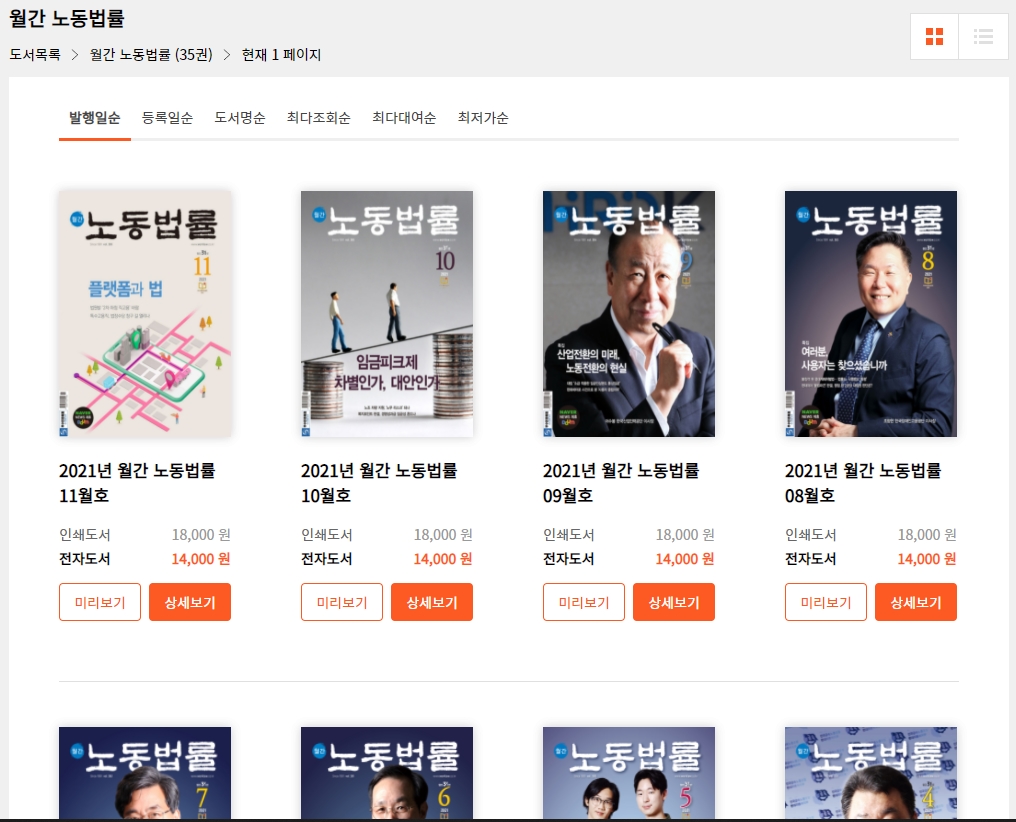This screenshot has height=822, width=1016.
Task: Click the 10월호 전자도서 label
Action: 327,559
